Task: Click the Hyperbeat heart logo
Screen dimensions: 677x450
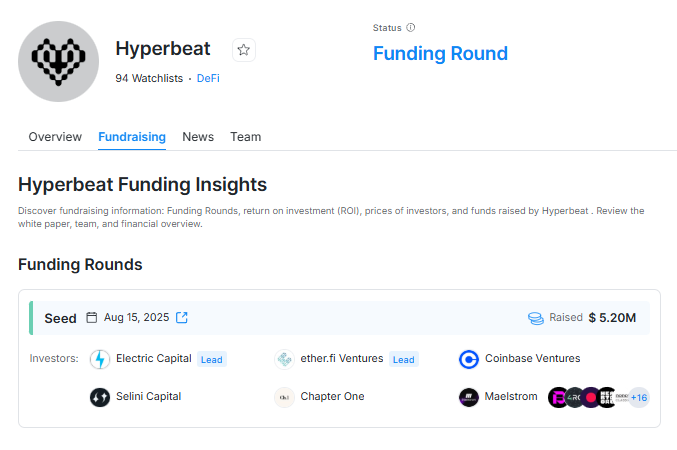Action: [x=58, y=61]
